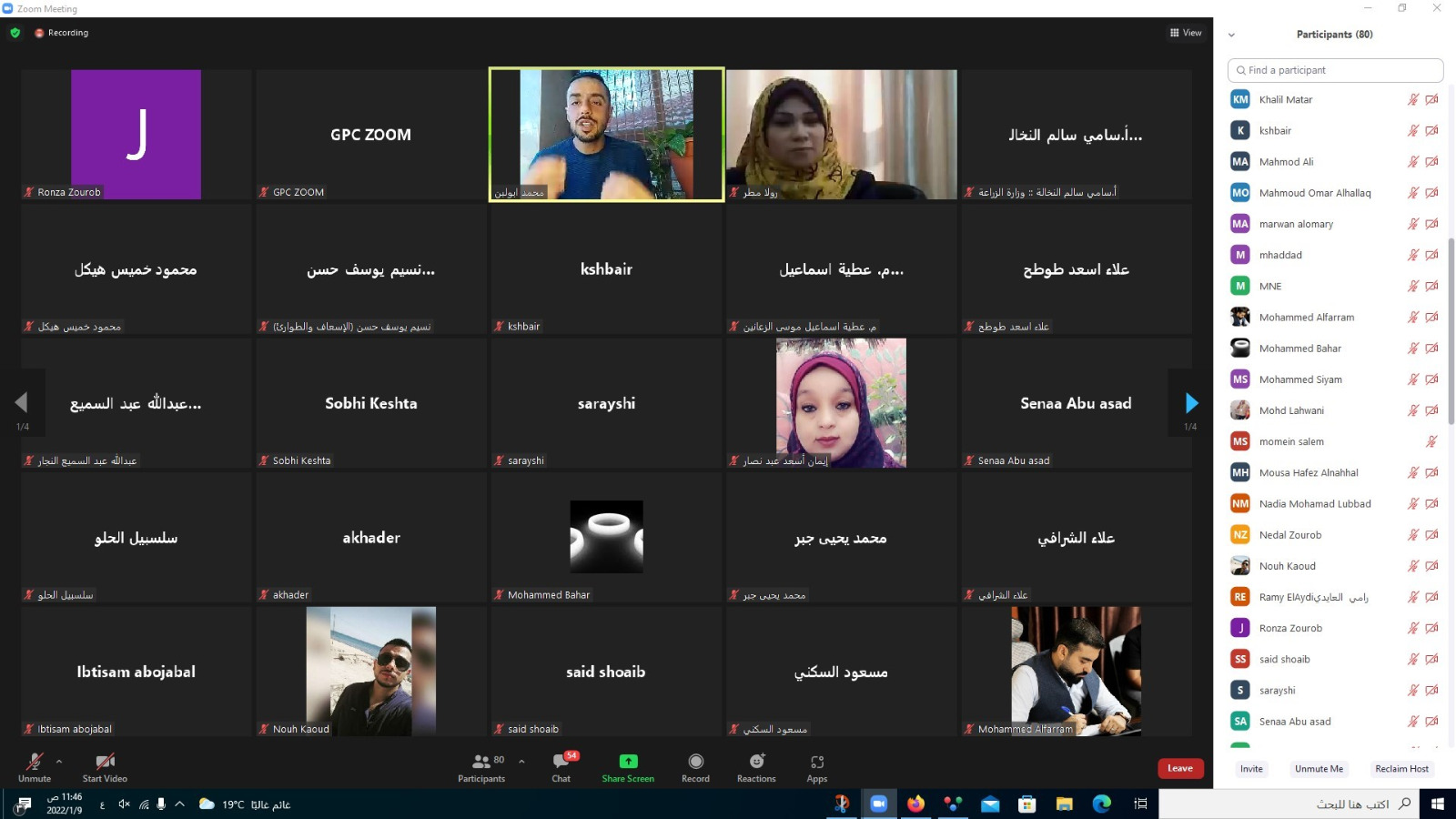
Task: Expand audio options arrow beside Unmute
Action: pyautogui.click(x=59, y=761)
